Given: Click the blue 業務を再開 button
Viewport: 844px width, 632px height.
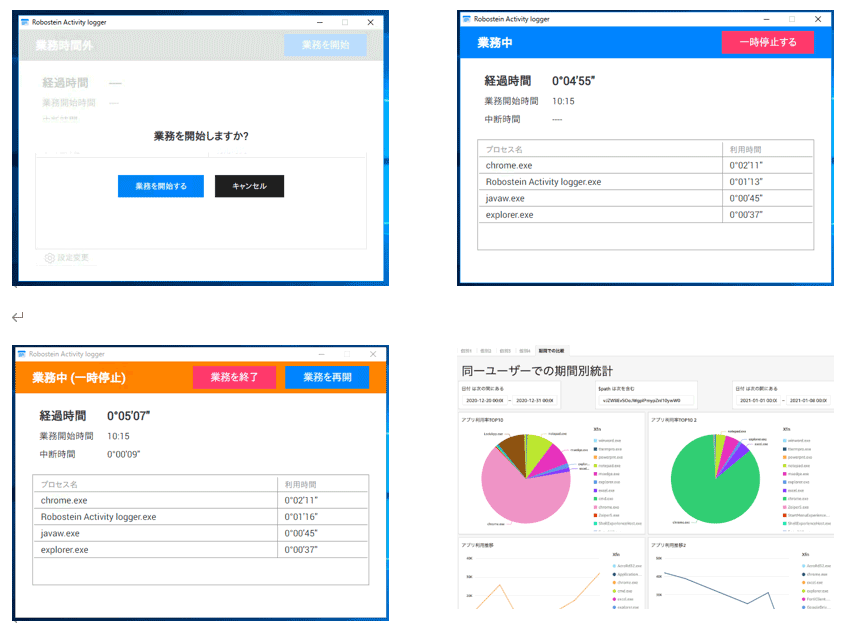Looking at the screenshot, I should pyautogui.click(x=327, y=377).
